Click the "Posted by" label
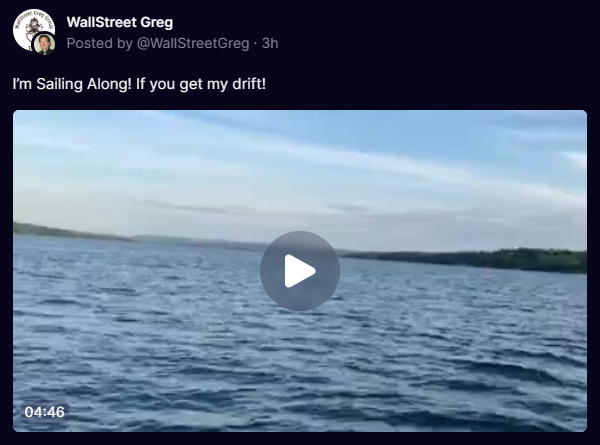 point(99,43)
